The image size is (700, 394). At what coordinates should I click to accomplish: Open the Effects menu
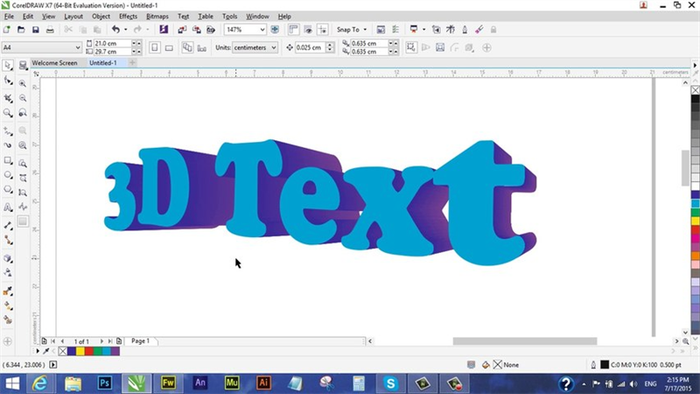coord(128,17)
